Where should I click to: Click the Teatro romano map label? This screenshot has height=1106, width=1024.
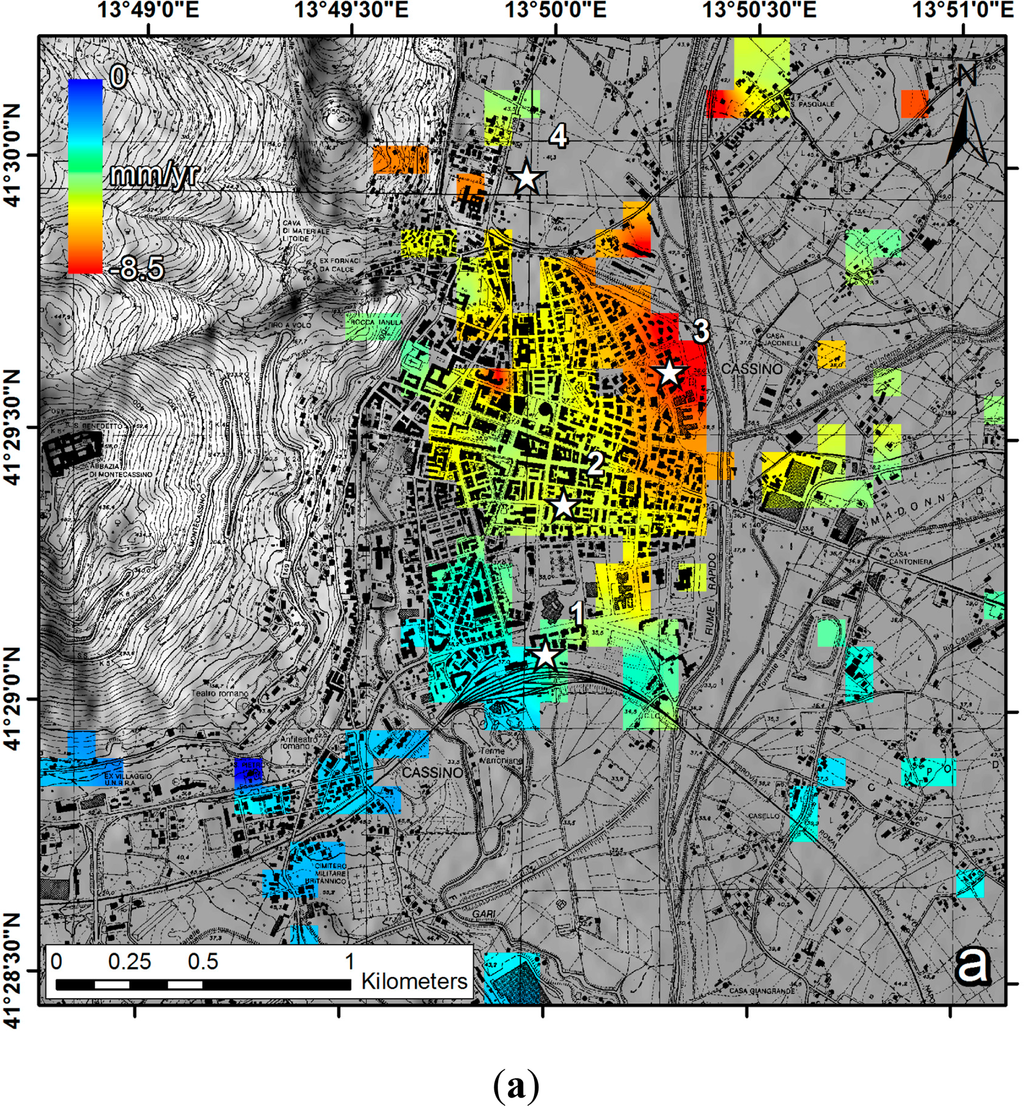219,693
